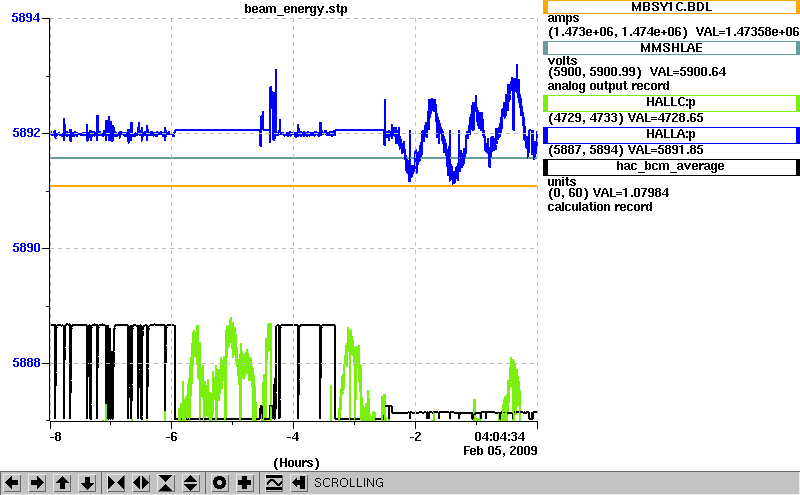Screen dimensions: 800x495
Task: Select the MBSY1C.BDL curve legend
Action: pyautogui.click(x=671, y=7)
